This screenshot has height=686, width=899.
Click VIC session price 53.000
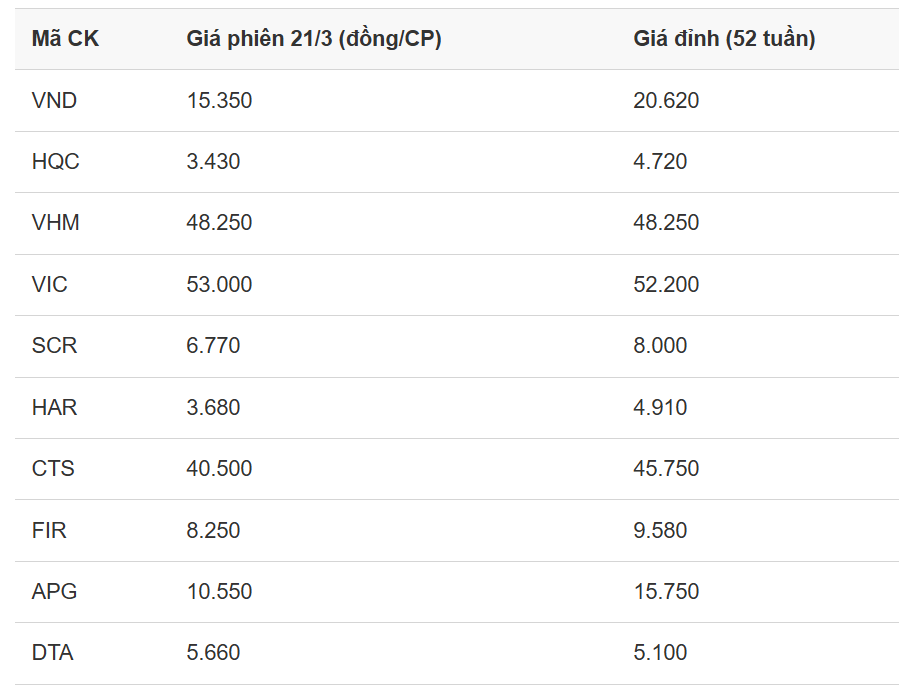pyautogui.click(x=219, y=284)
